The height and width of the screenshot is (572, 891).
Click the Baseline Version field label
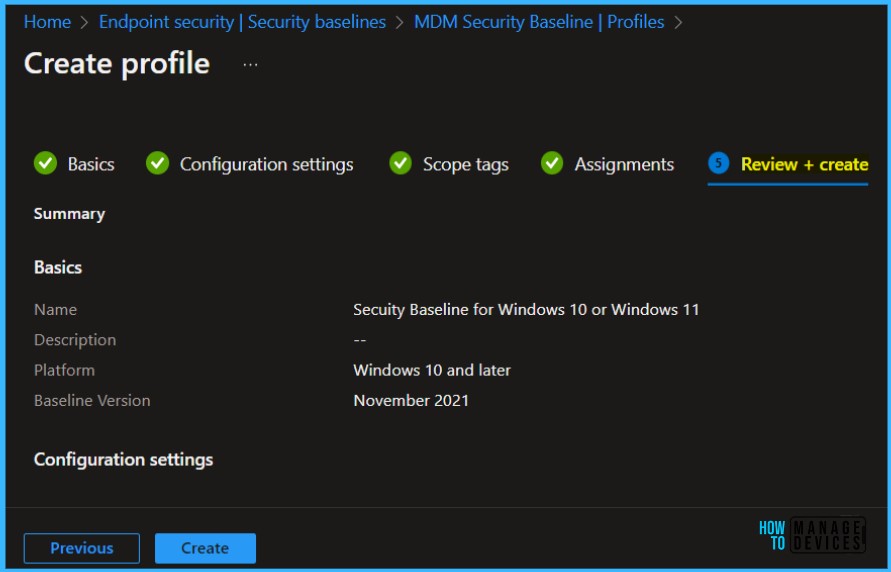tap(92, 400)
